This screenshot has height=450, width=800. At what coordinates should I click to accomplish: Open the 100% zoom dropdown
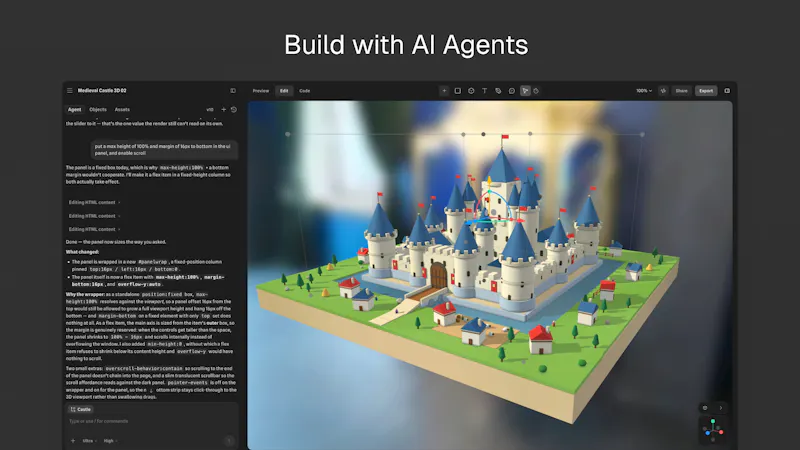click(x=644, y=91)
